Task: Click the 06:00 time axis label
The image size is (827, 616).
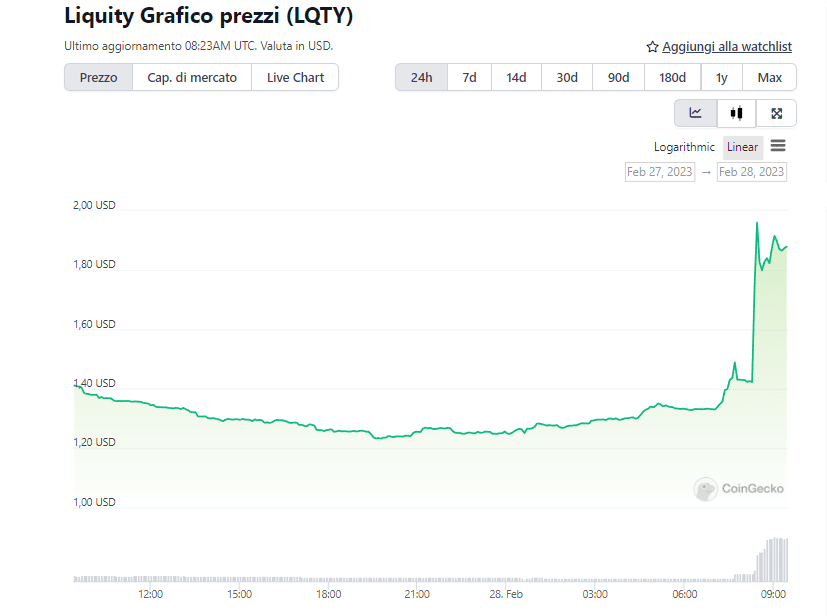Action: [x=685, y=594]
